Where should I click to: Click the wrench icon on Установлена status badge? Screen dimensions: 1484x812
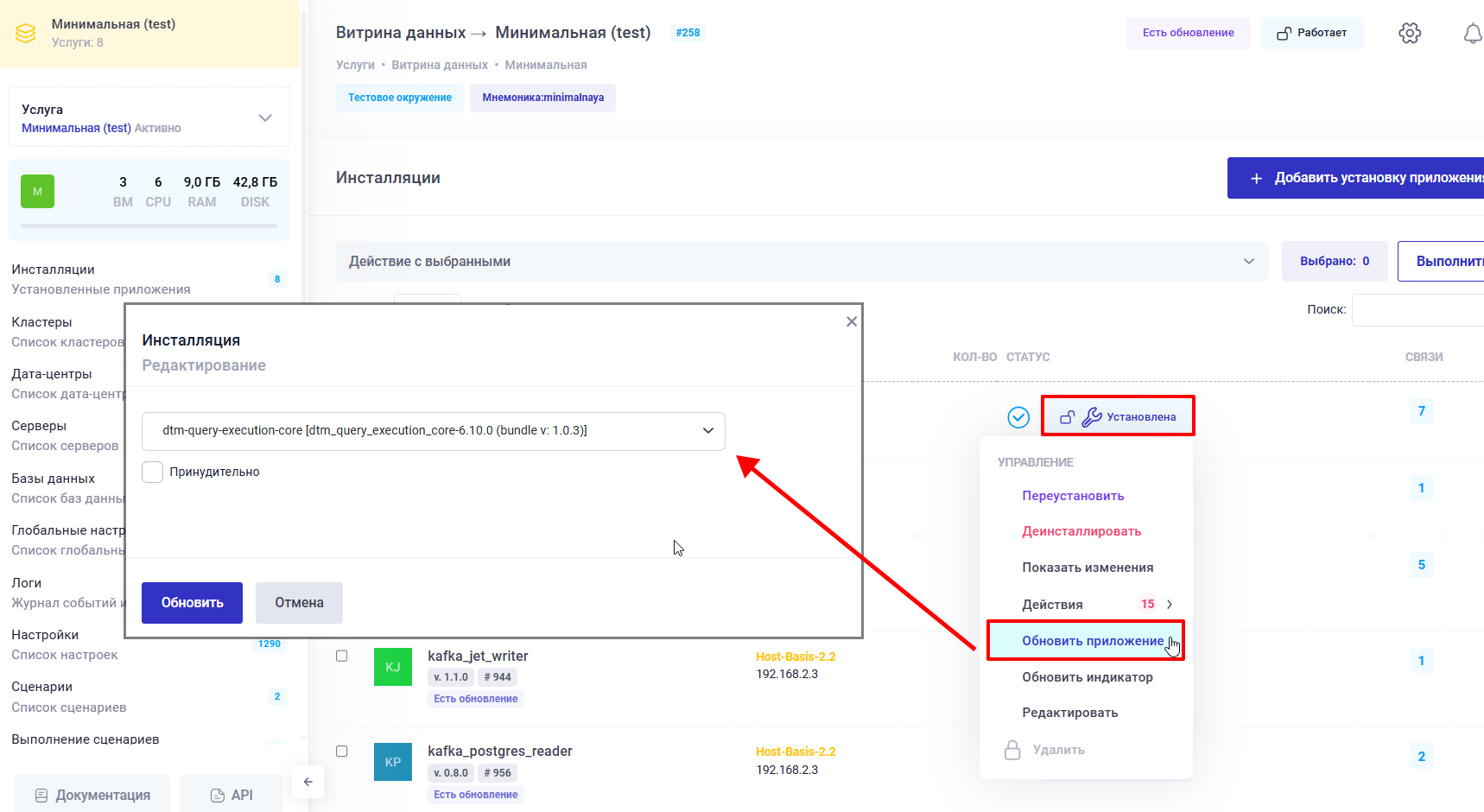tap(1090, 416)
